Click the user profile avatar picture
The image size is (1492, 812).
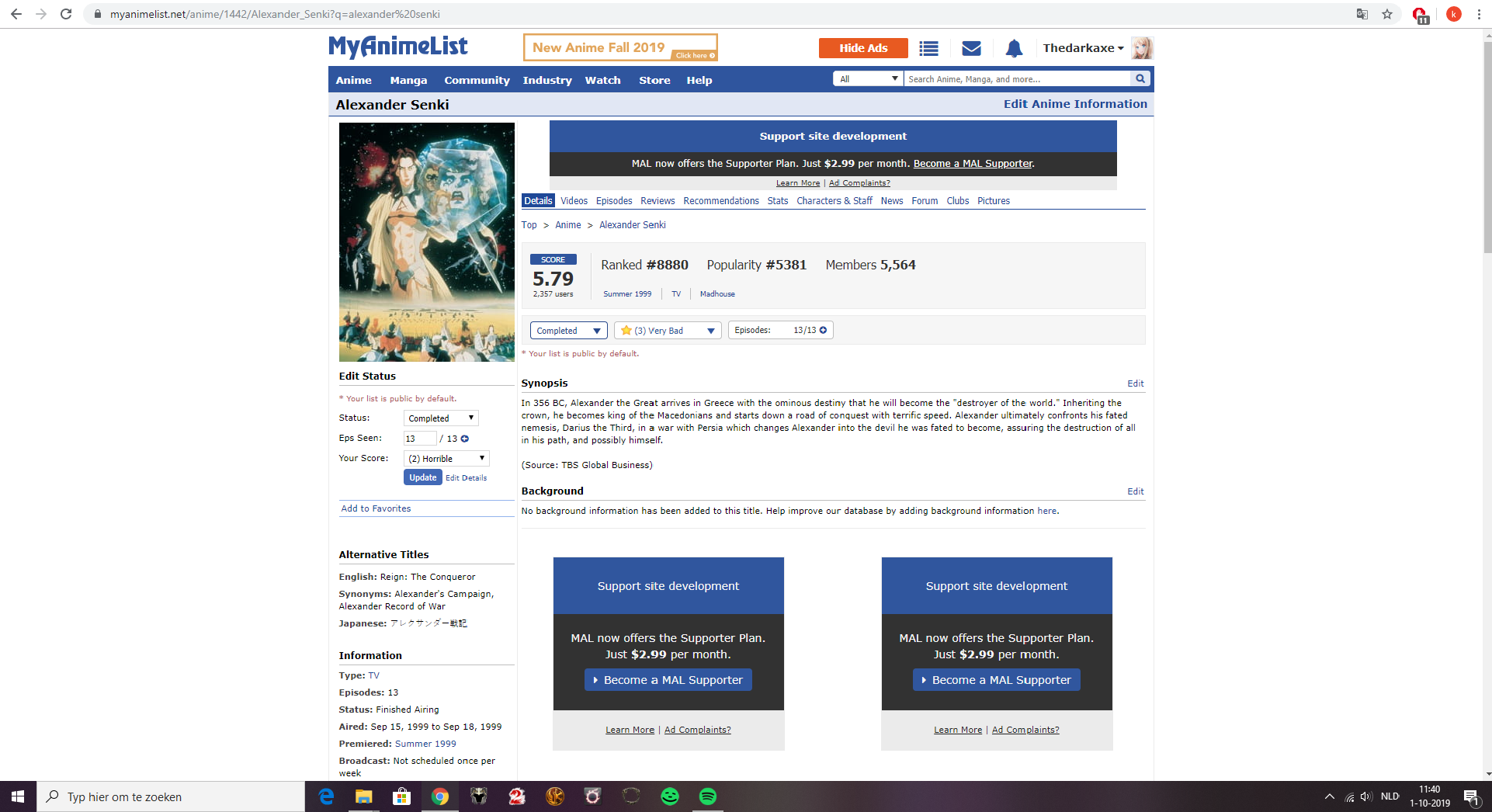click(1142, 48)
